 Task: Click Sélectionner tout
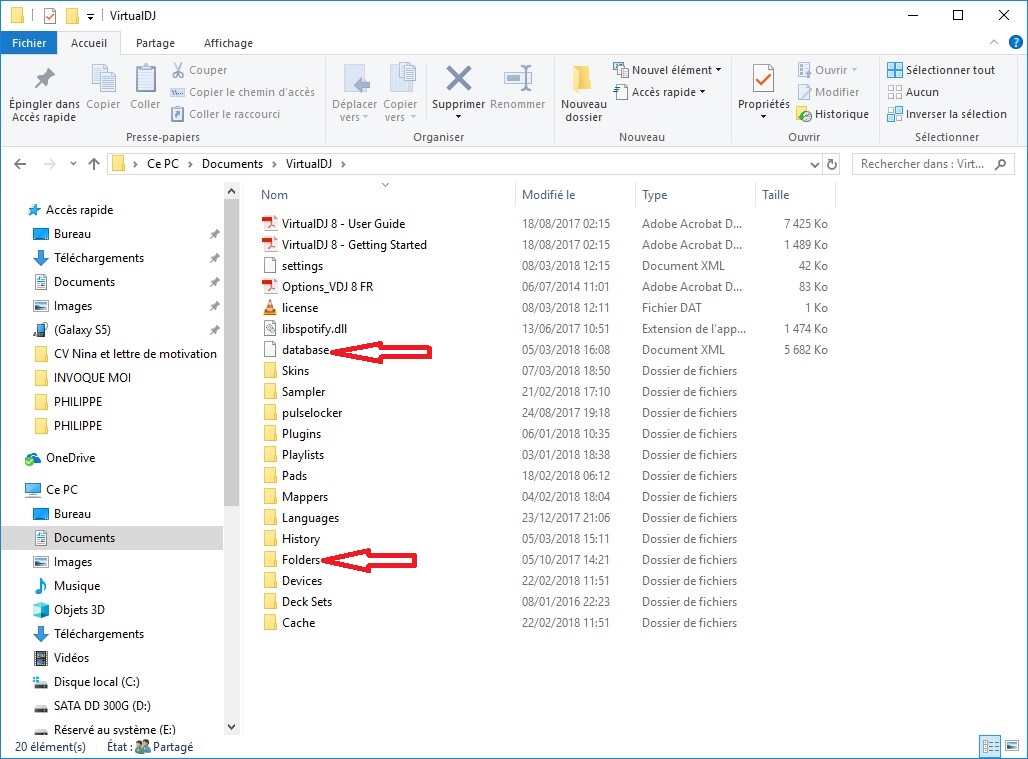(x=941, y=69)
